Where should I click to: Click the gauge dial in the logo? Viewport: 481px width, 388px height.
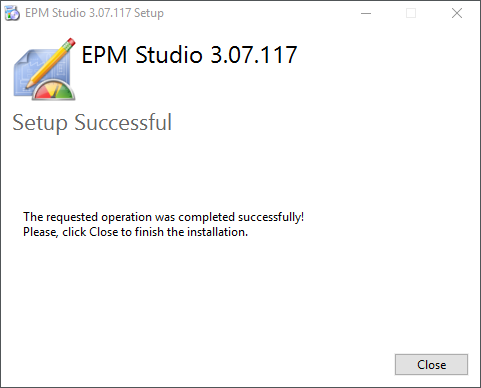coord(54,90)
